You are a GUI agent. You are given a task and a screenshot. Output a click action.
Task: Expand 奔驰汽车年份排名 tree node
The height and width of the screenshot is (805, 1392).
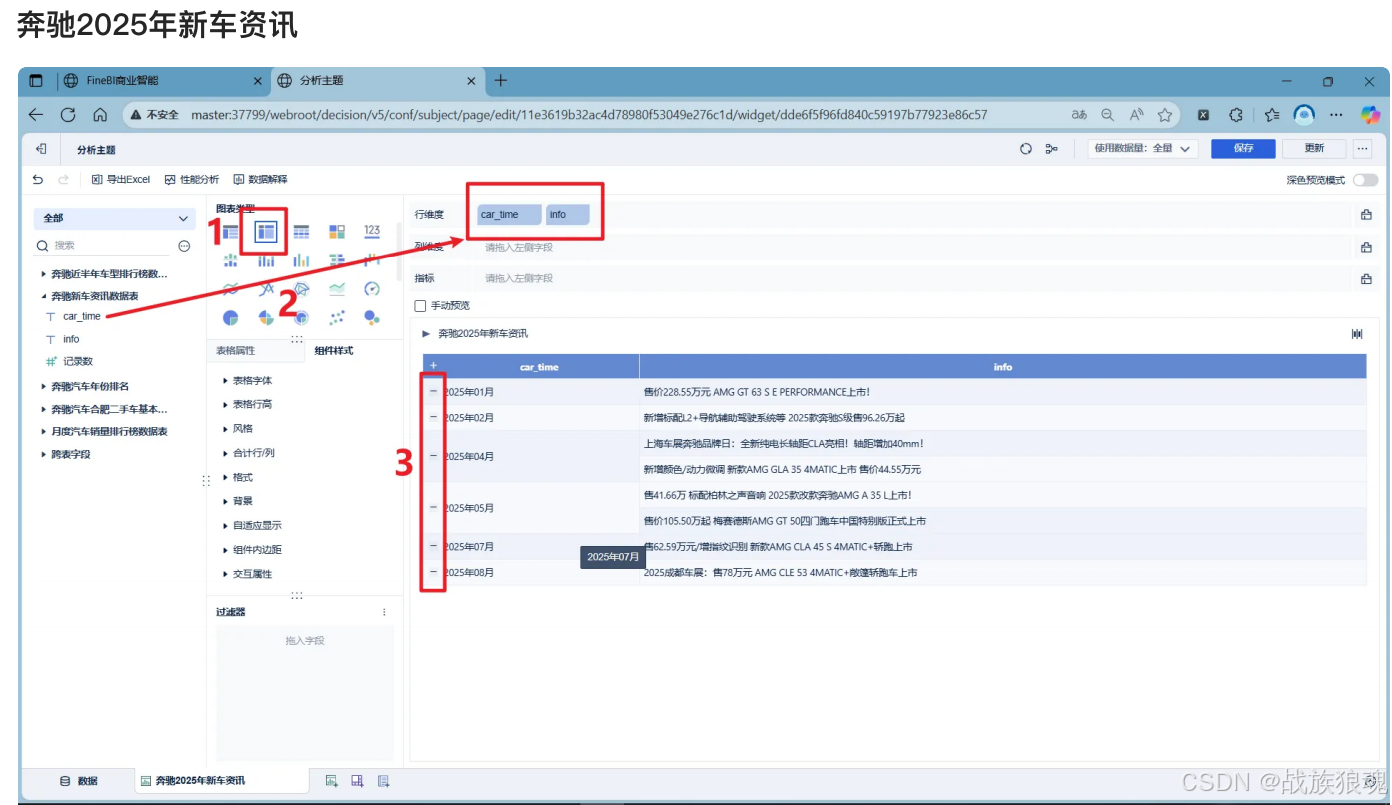click(x=43, y=386)
